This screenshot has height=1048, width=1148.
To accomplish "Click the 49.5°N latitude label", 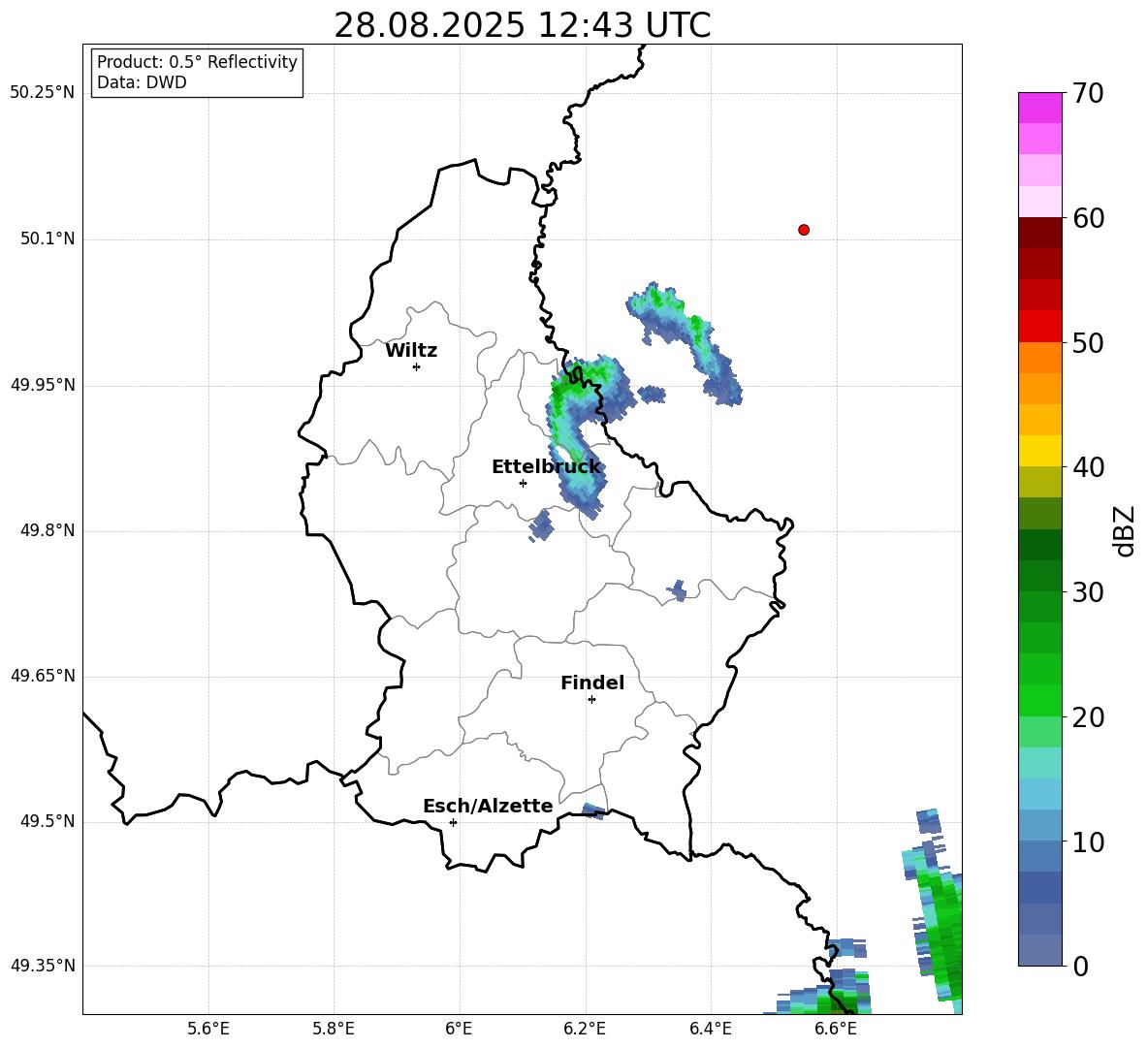I will [x=47, y=821].
